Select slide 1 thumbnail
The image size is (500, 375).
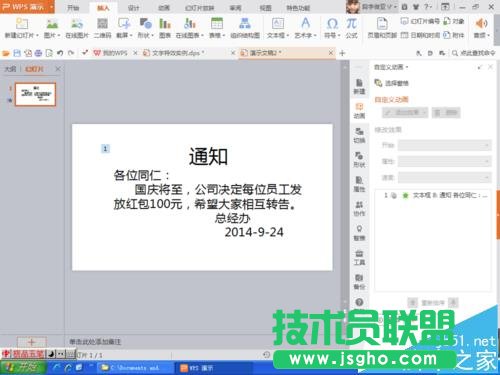pos(35,94)
